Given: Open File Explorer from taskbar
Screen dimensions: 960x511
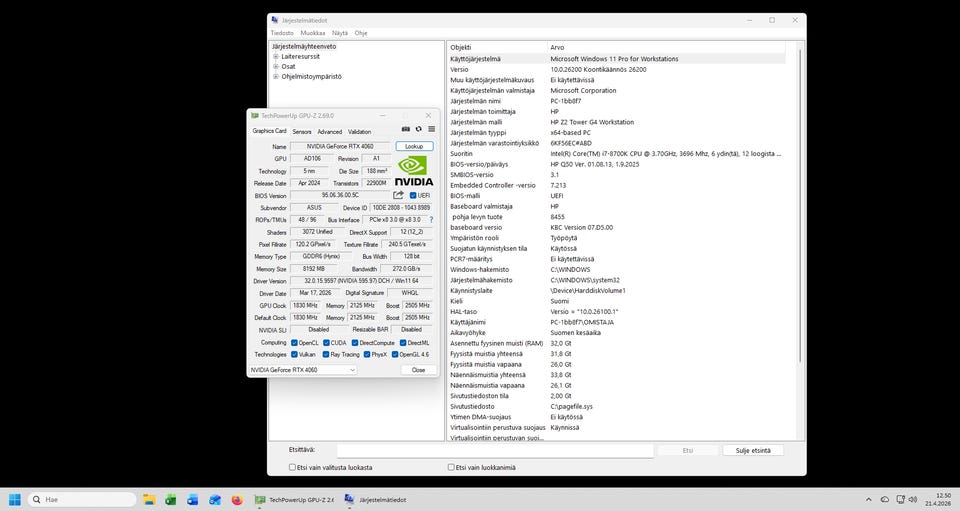Looking at the screenshot, I should click(x=149, y=499).
